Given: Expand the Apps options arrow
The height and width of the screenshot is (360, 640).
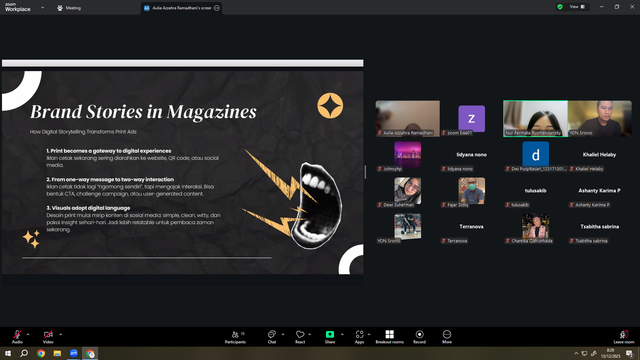Looking at the screenshot, I should click(x=369, y=334).
